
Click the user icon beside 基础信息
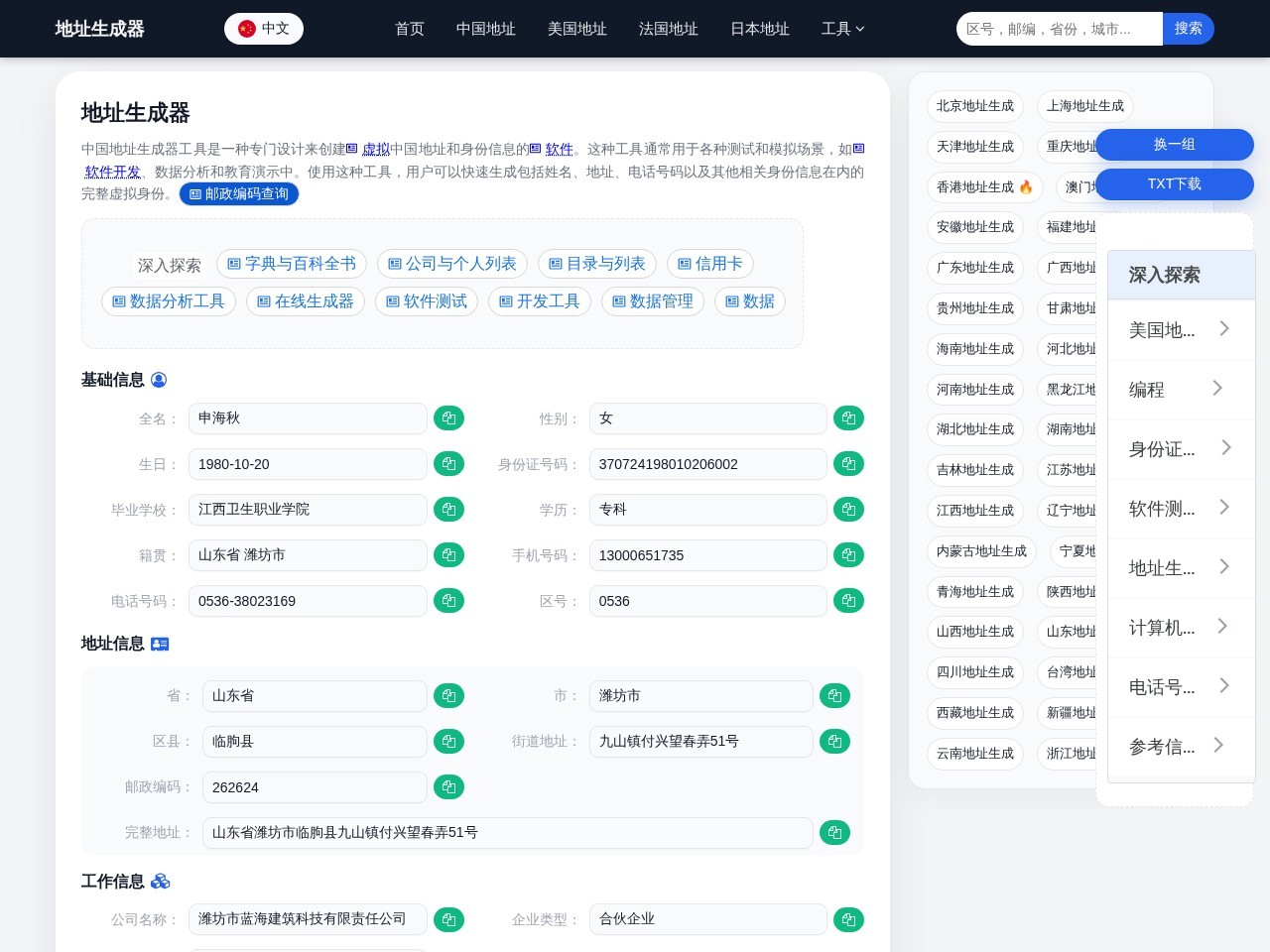tap(159, 380)
